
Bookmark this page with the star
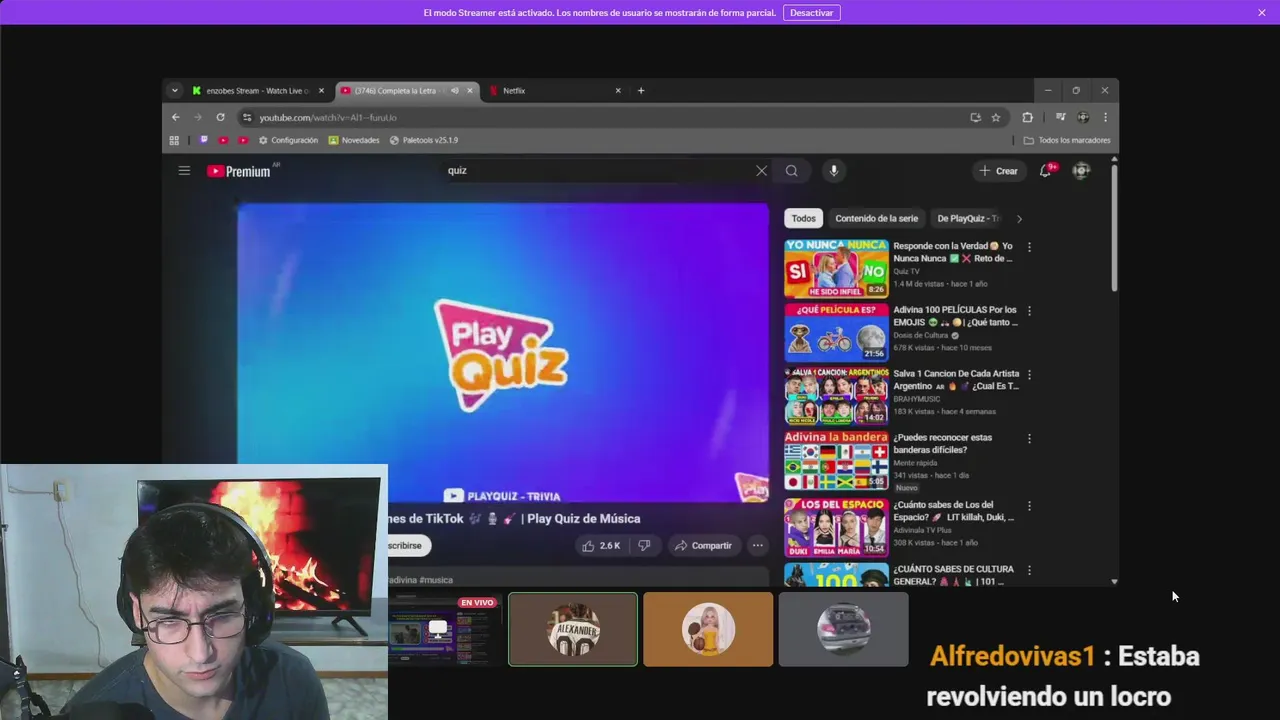[996, 117]
